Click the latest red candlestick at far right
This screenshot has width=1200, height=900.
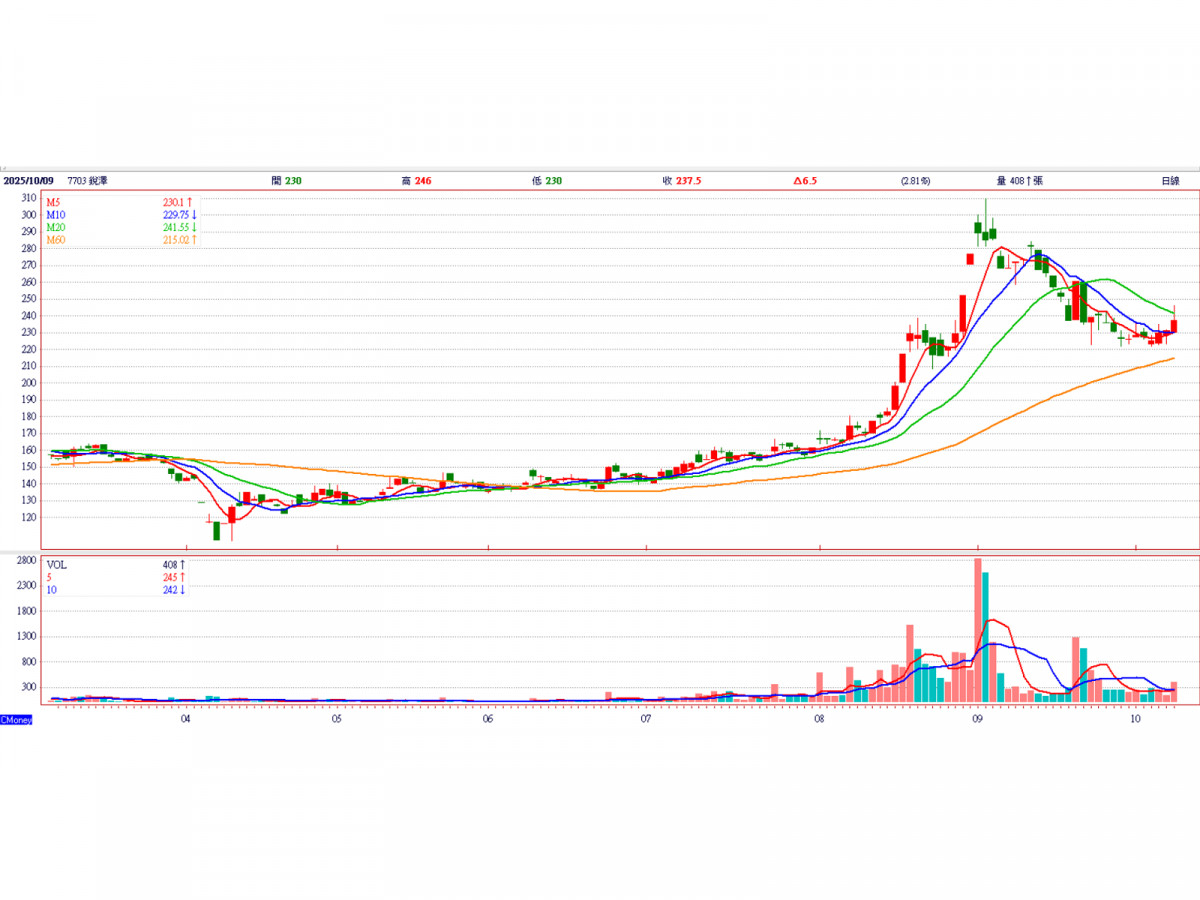1174,326
